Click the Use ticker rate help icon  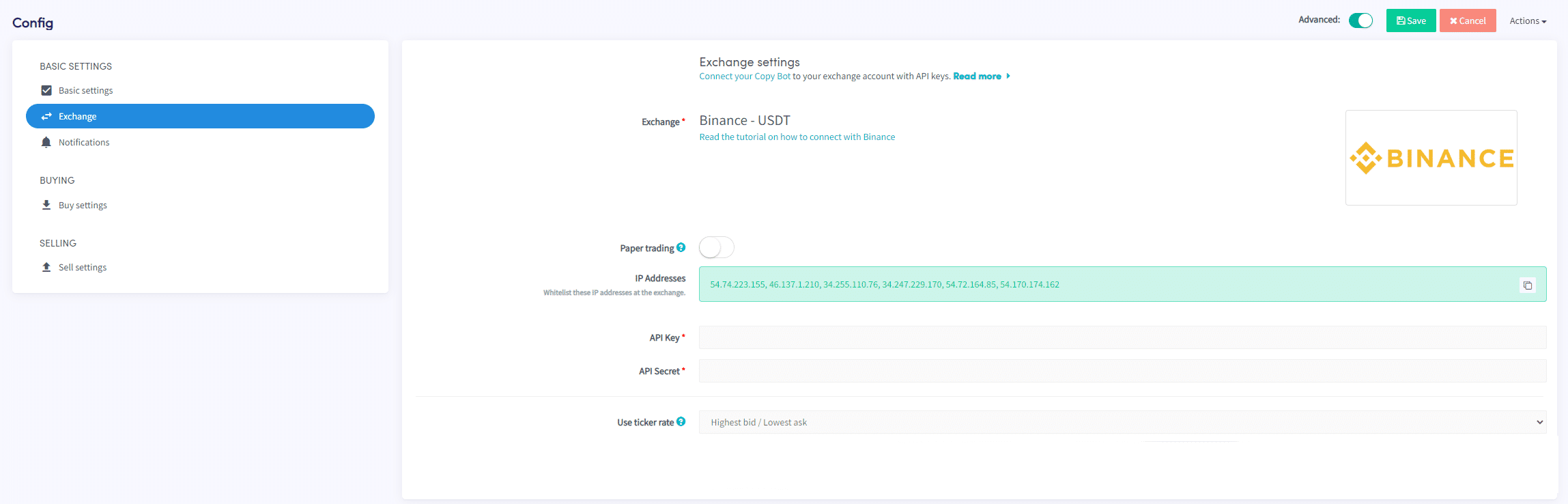(681, 421)
